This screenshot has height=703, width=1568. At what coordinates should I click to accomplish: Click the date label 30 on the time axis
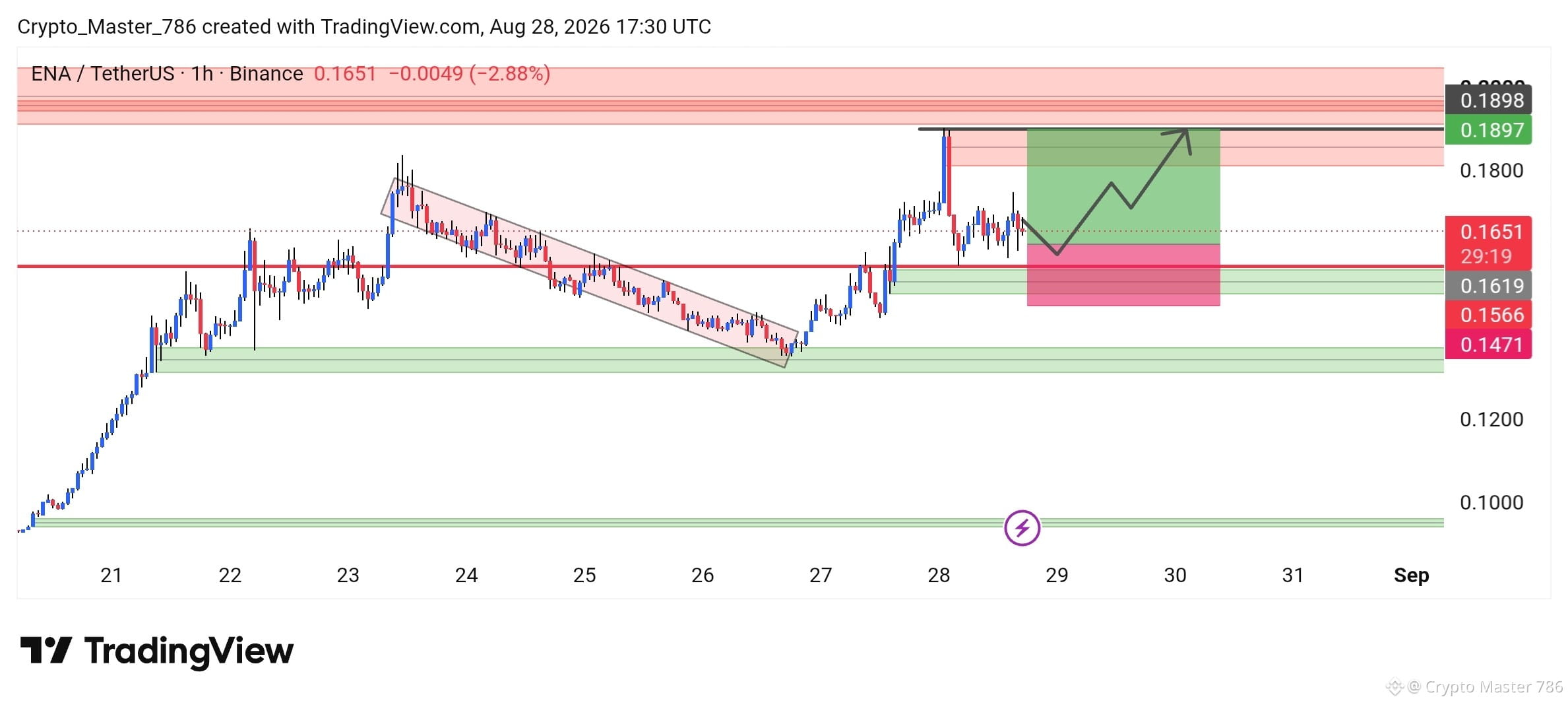click(1175, 576)
